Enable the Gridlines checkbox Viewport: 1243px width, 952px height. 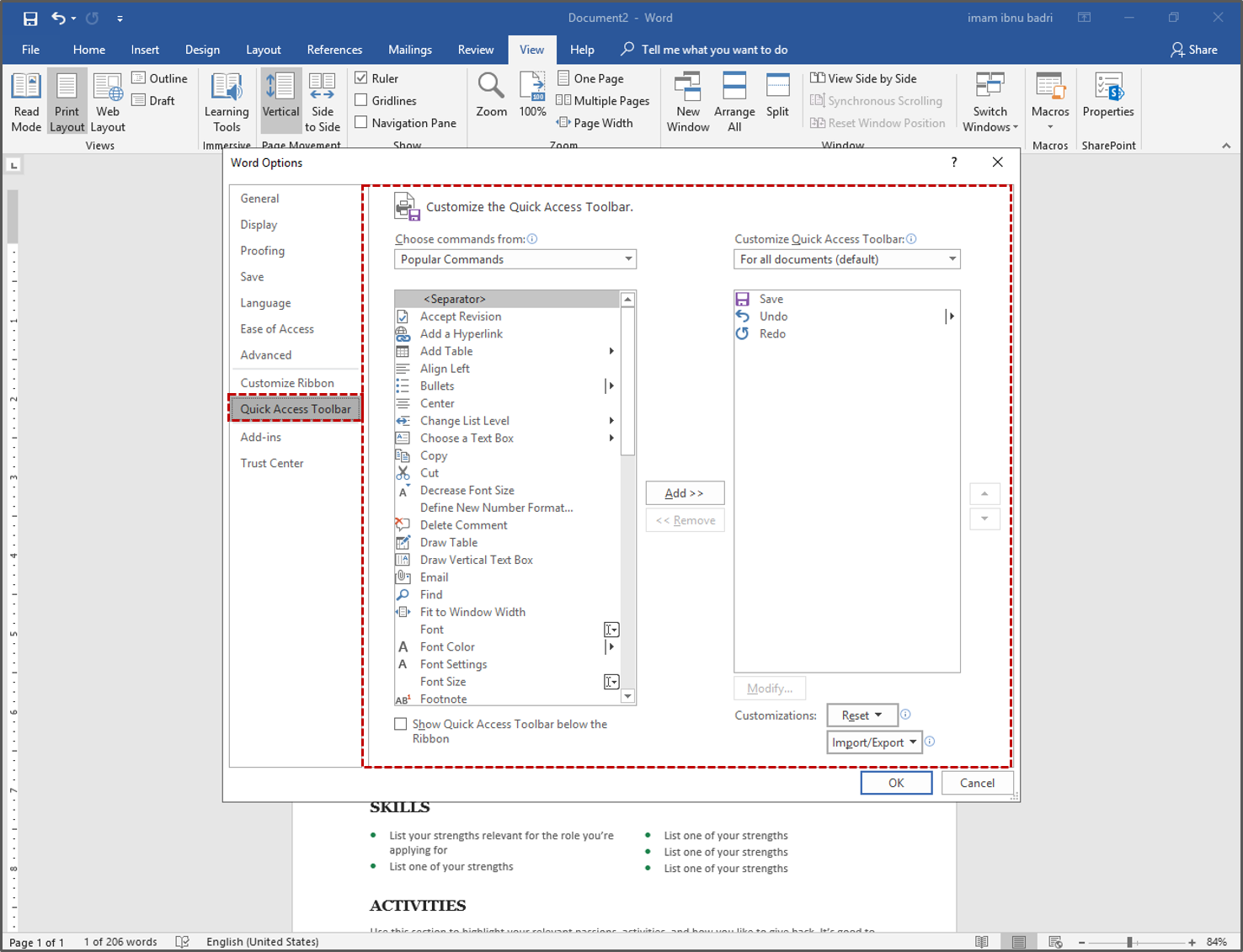361,100
